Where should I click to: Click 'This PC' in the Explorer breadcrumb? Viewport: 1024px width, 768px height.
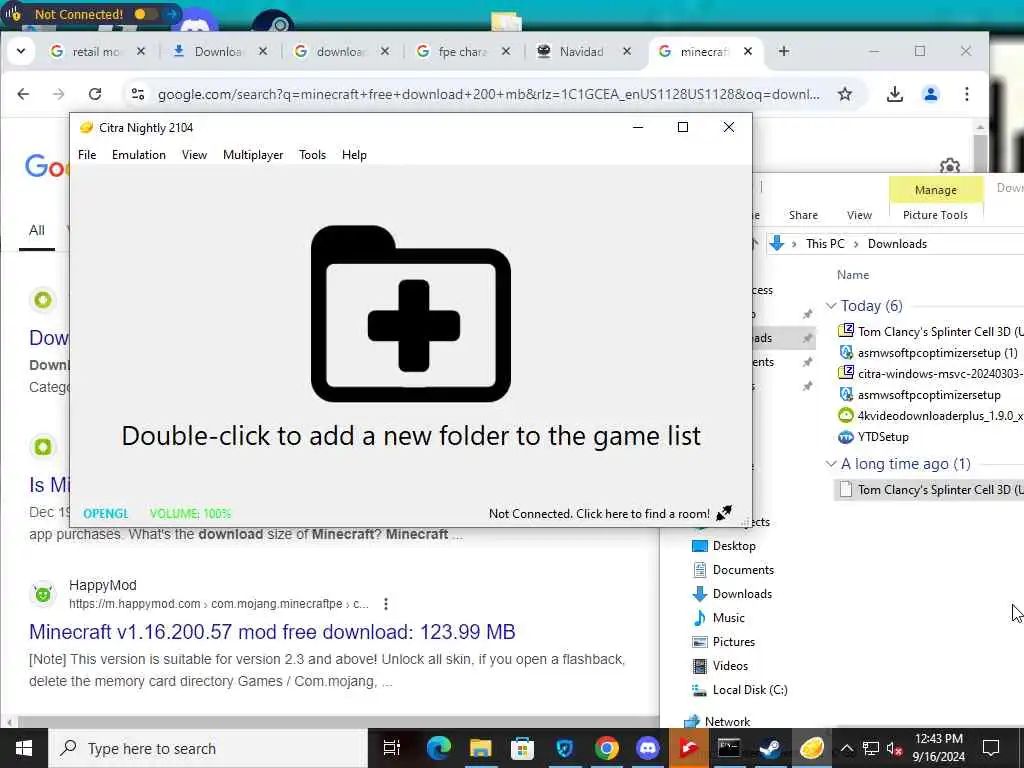pyautogui.click(x=825, y=244)
